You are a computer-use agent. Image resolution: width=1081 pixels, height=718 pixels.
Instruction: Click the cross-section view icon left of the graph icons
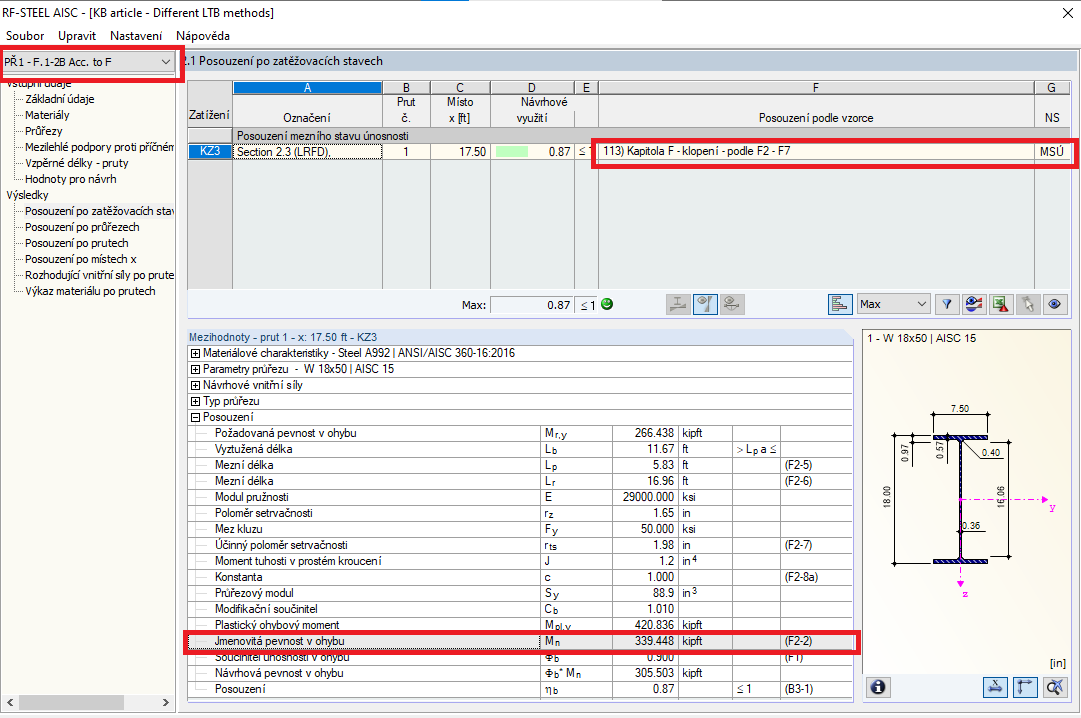[678, 304]
